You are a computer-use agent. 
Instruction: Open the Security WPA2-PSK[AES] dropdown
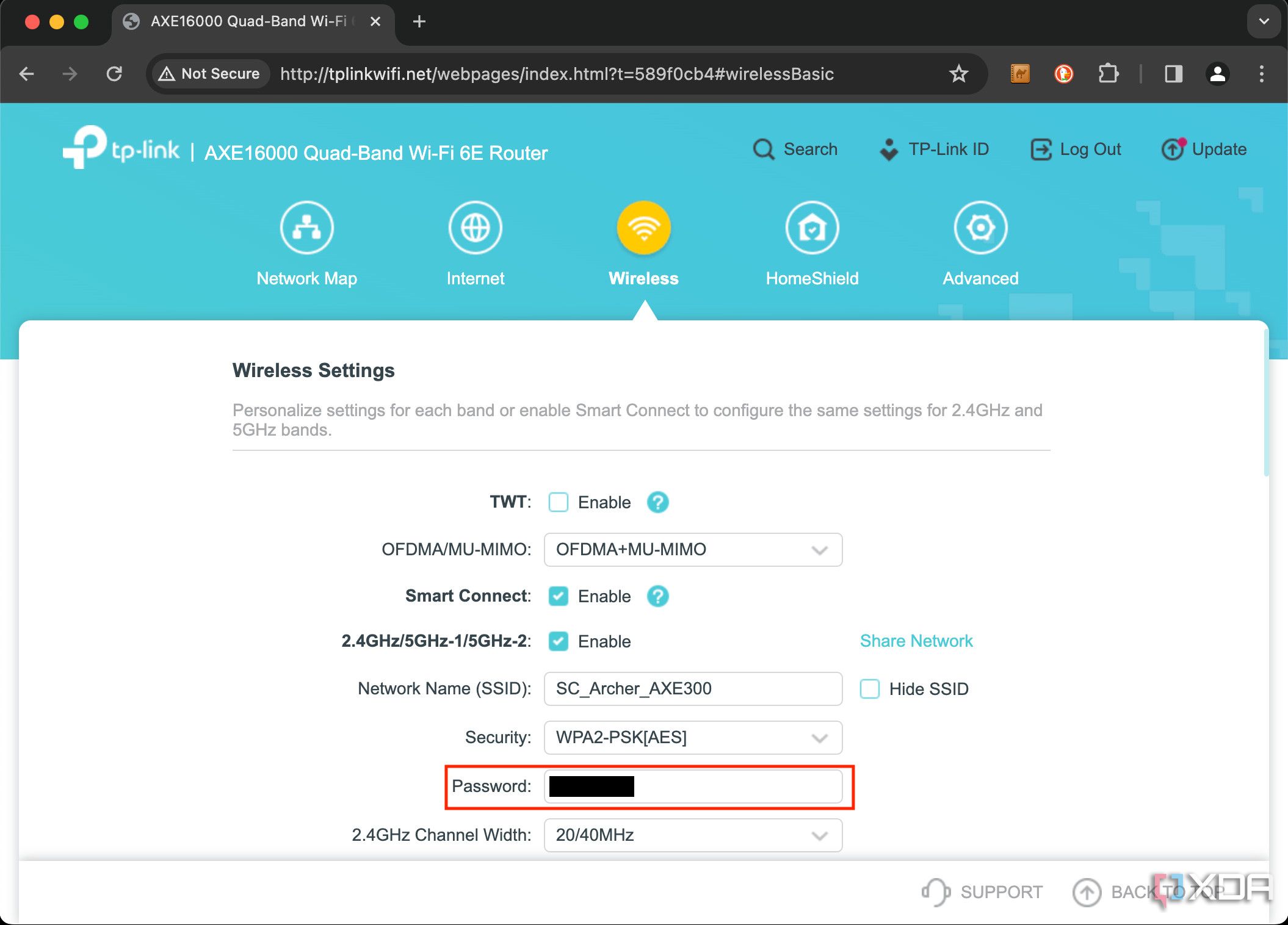(x=693, y=737)
